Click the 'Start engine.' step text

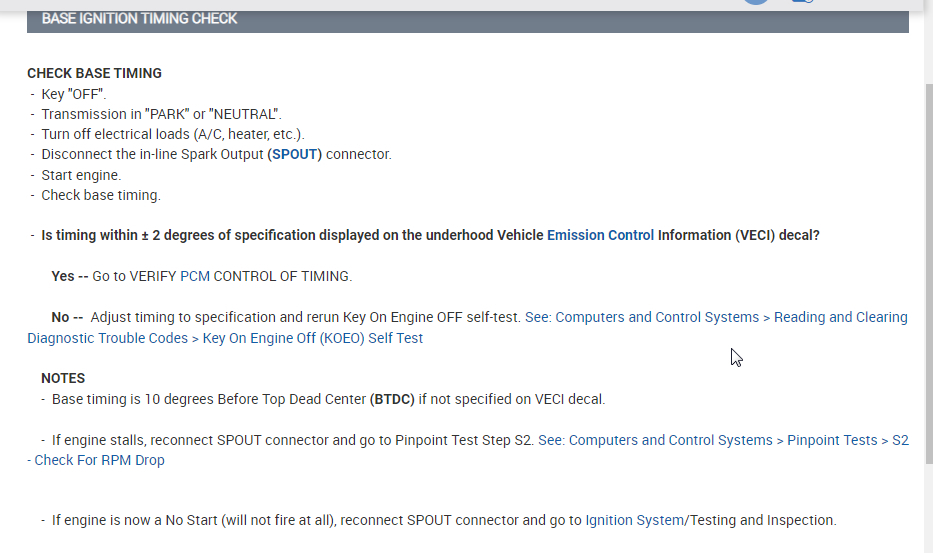point(81,175)
